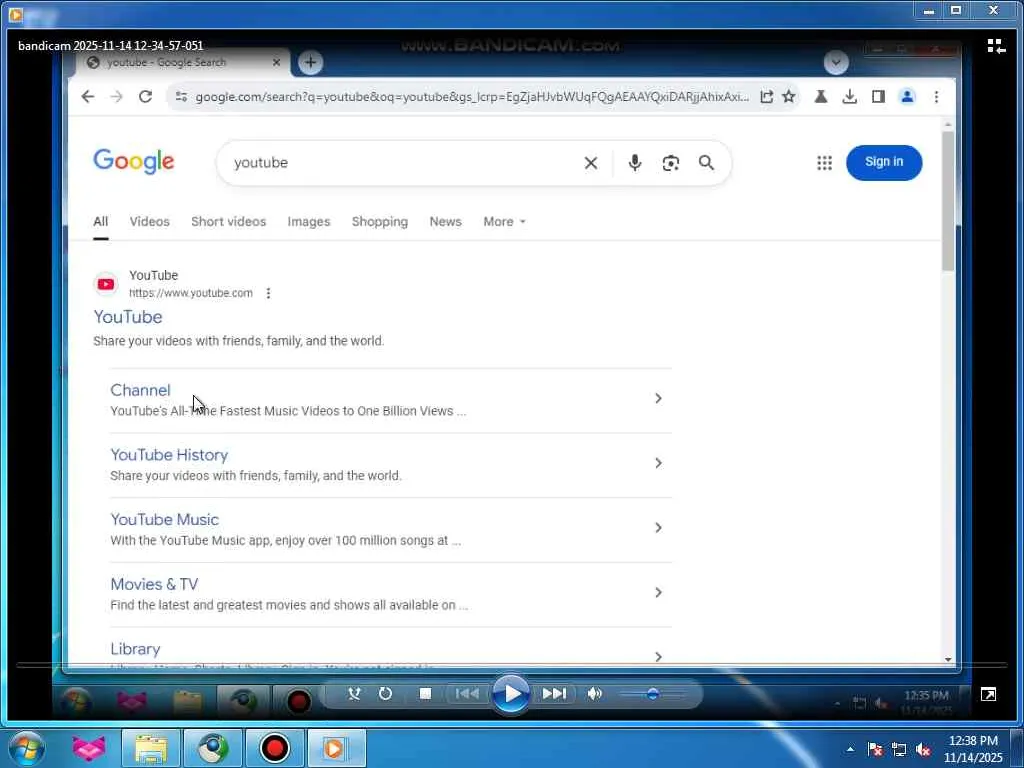Submit search with magnifier icon

pyautogui.click(x=706, y=163)
